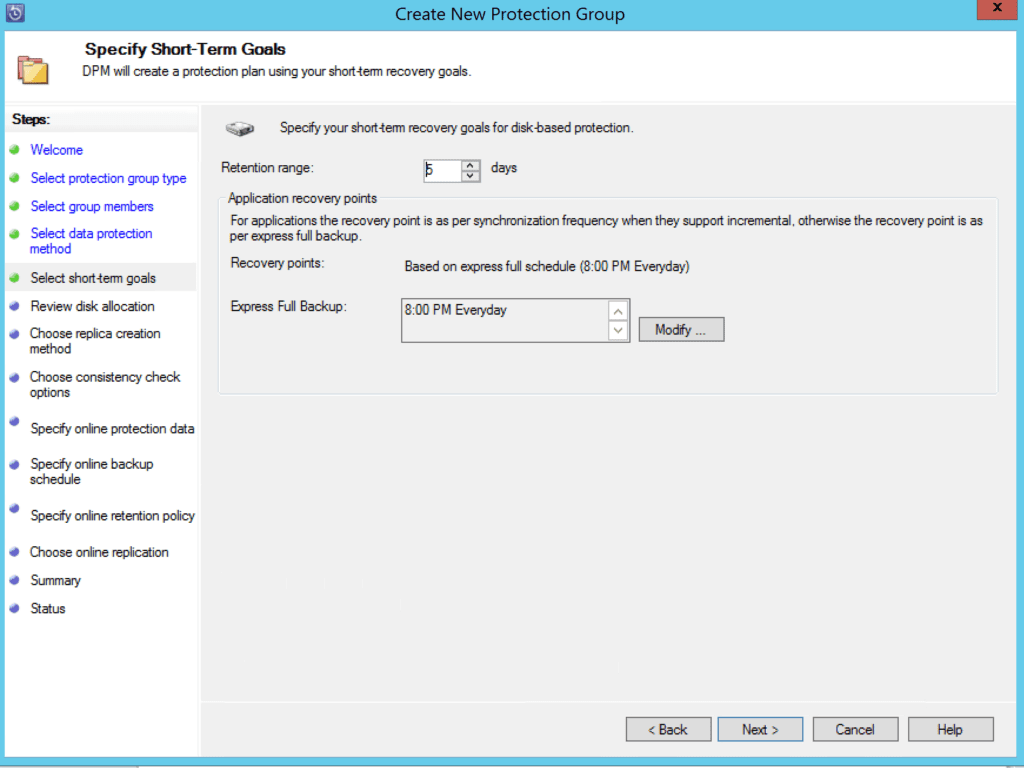The width and height of the screenshot is (1024, 768).
Task: Select the short-term goals step
Action: [x=93, y=278]
